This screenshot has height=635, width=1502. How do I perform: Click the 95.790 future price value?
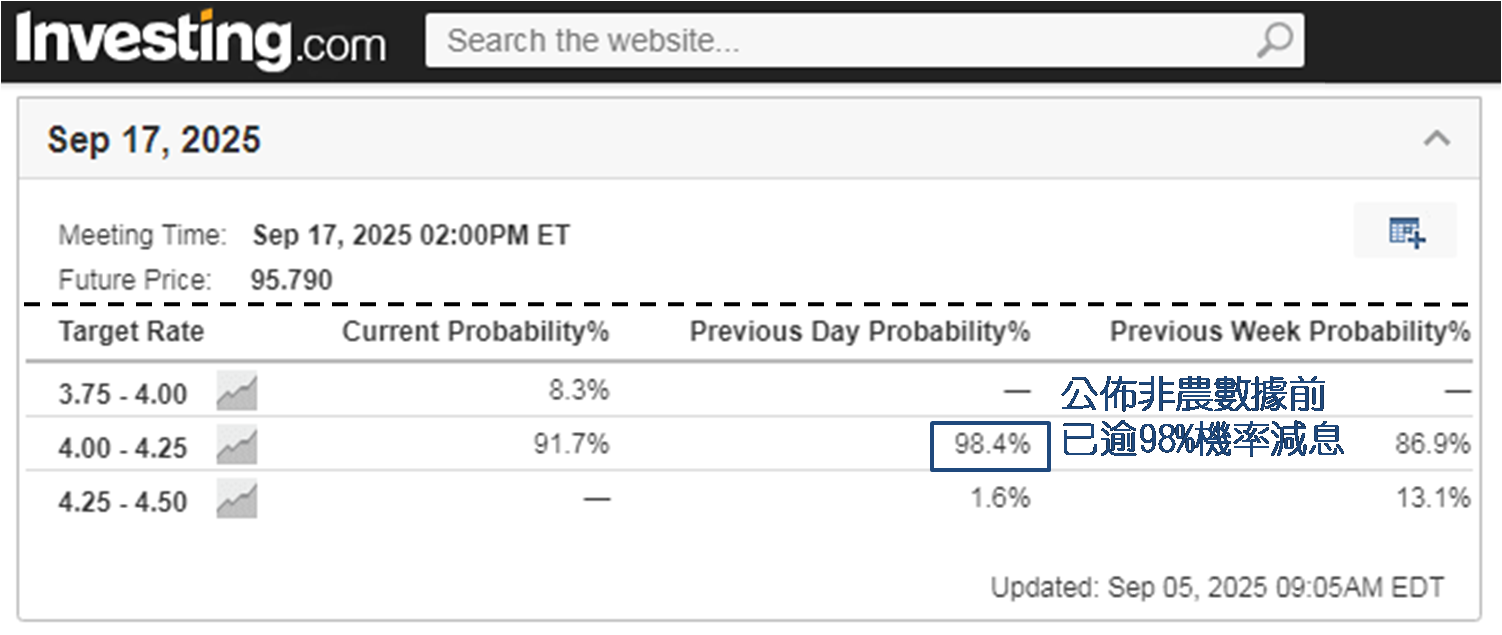coord(291,280)
